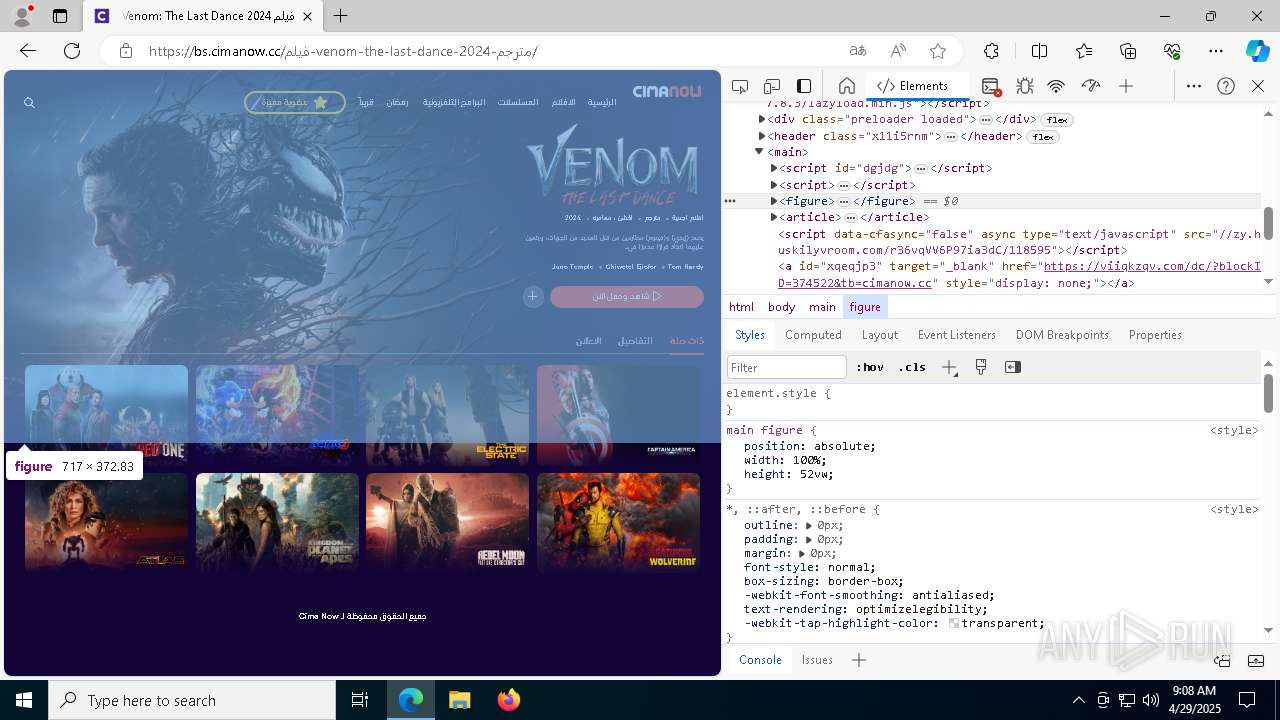The width and height of the screenshot is (1280, 720).
Task: Go back with the browser back arrow
Action: [28, 51]
